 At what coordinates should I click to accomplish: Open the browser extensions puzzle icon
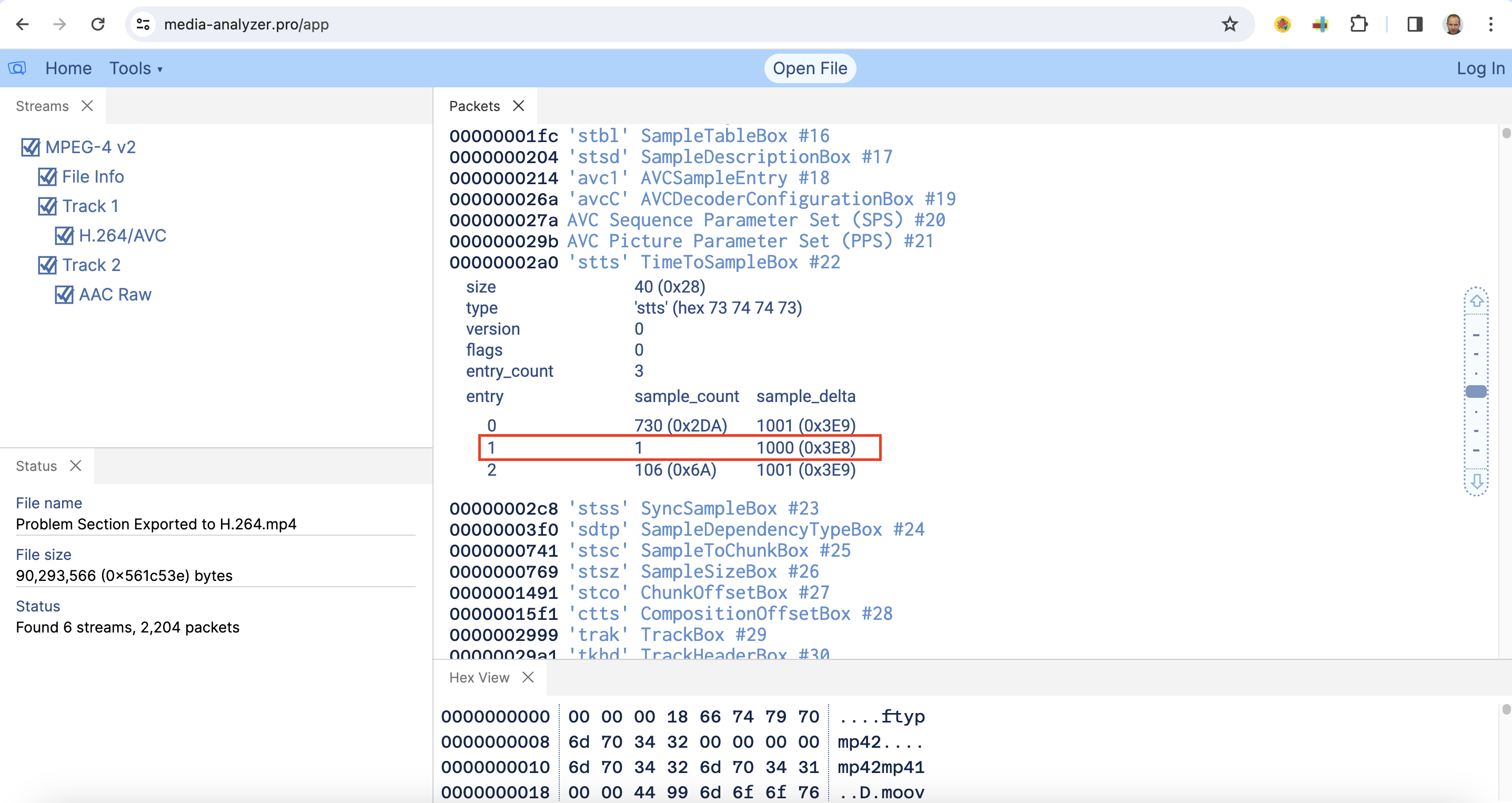pyautogui.click(x=1359, y=24)
